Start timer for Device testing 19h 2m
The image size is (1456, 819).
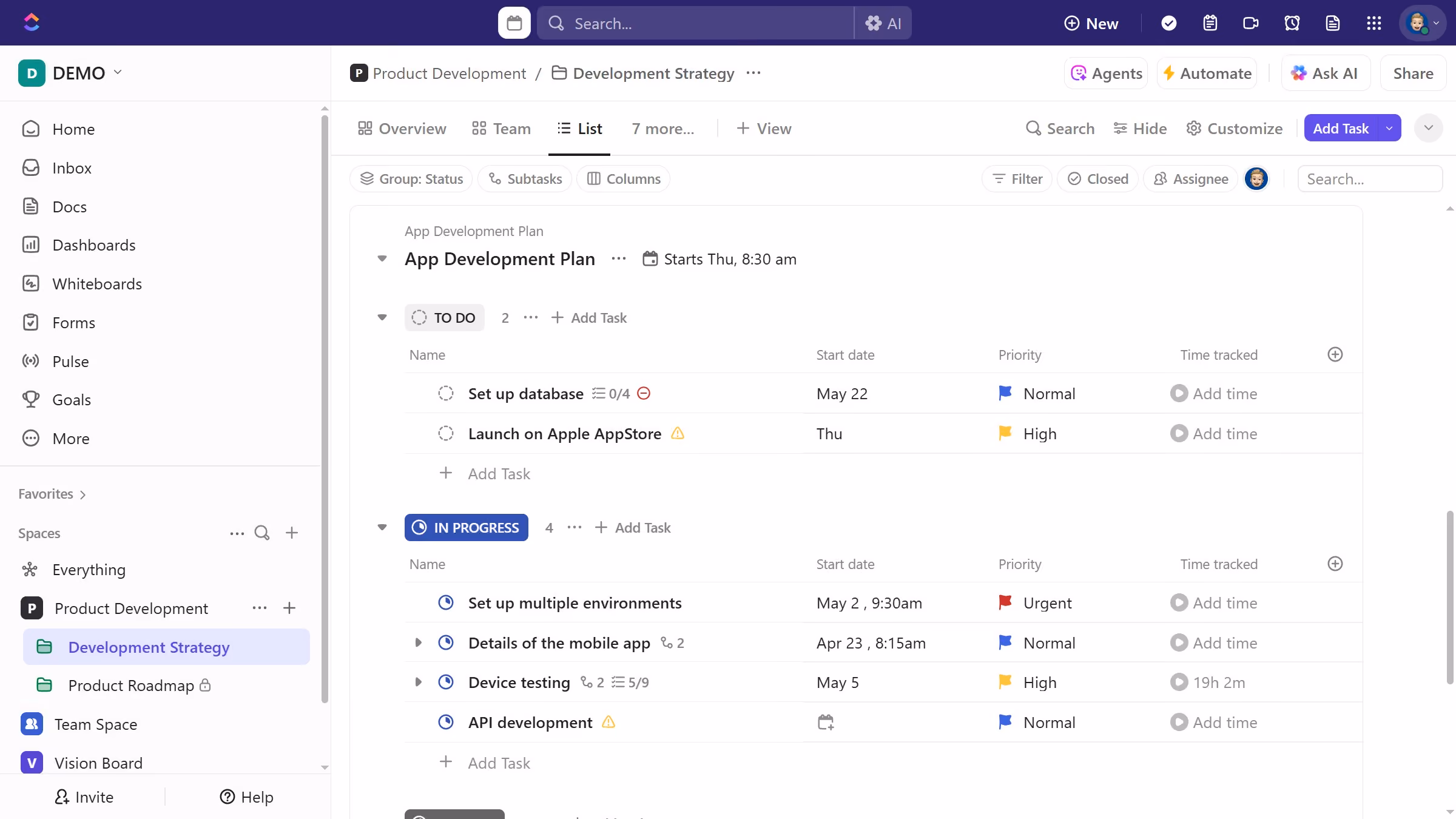point(1179,682)
